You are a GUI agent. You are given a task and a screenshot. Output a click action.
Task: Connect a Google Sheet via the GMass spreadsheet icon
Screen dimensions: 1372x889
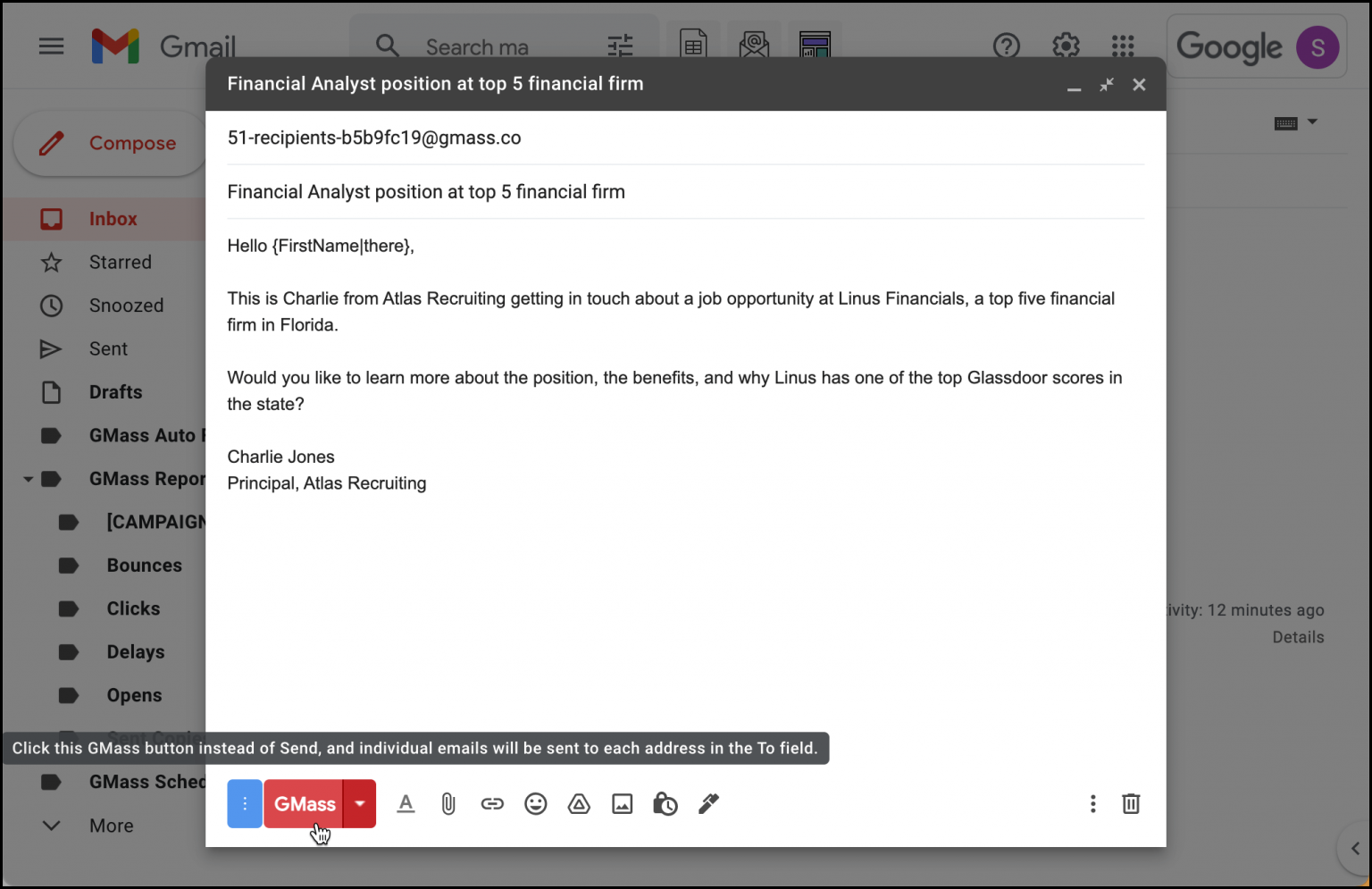(693, 42)
